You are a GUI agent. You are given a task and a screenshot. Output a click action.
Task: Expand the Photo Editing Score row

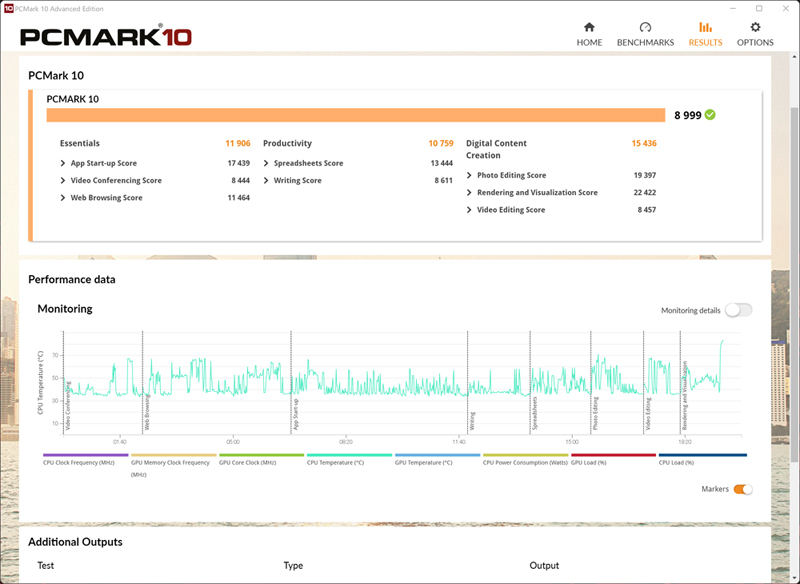pyautogui.click(x=469, y=175)
